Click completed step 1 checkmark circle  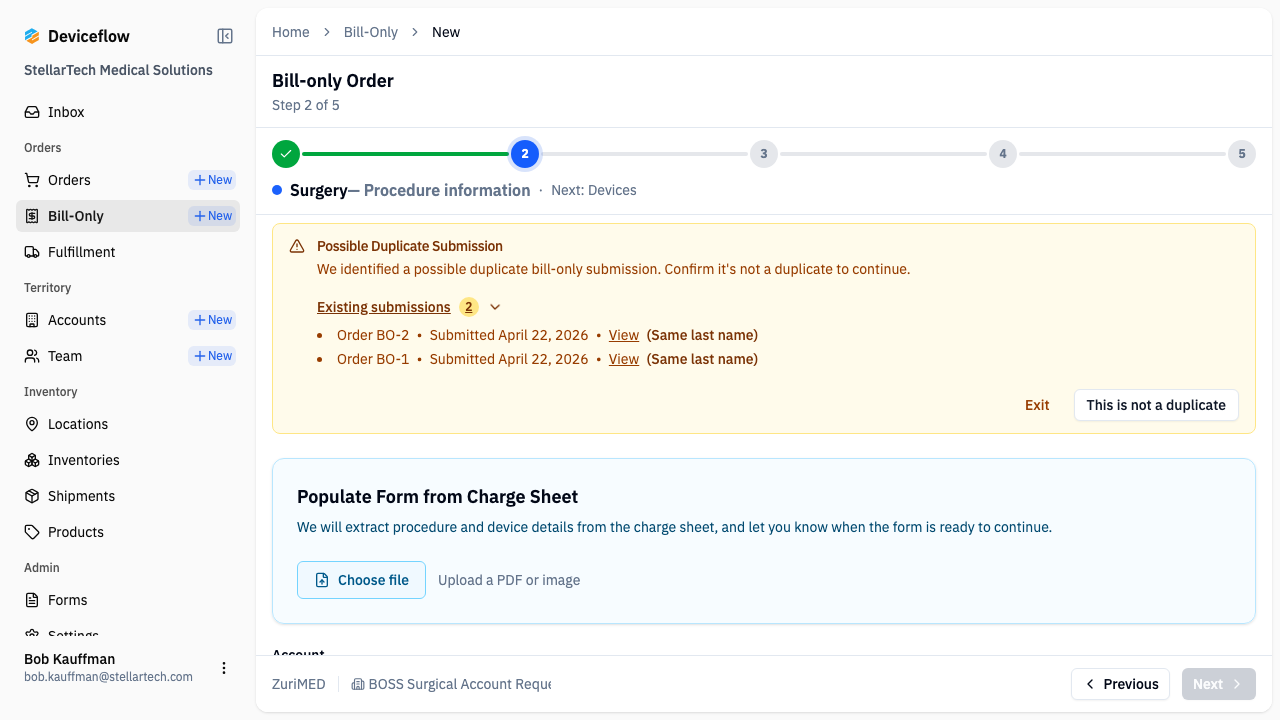click(x=286, y=154)
